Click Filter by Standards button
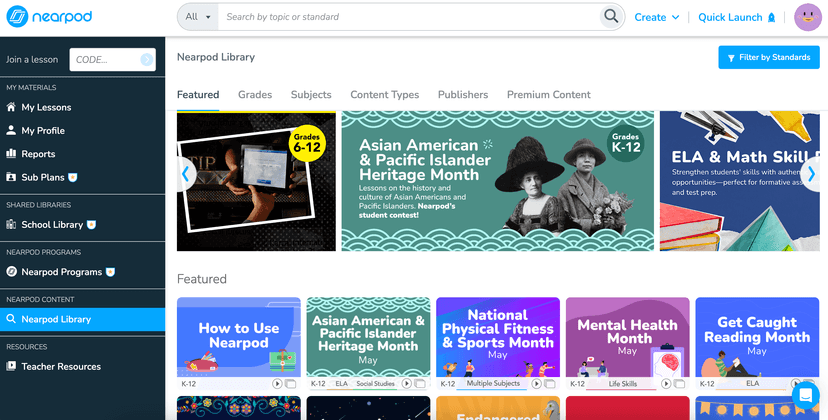Image resolution: width=828 pixels, height=420 pixels. [x=768, y=58]
